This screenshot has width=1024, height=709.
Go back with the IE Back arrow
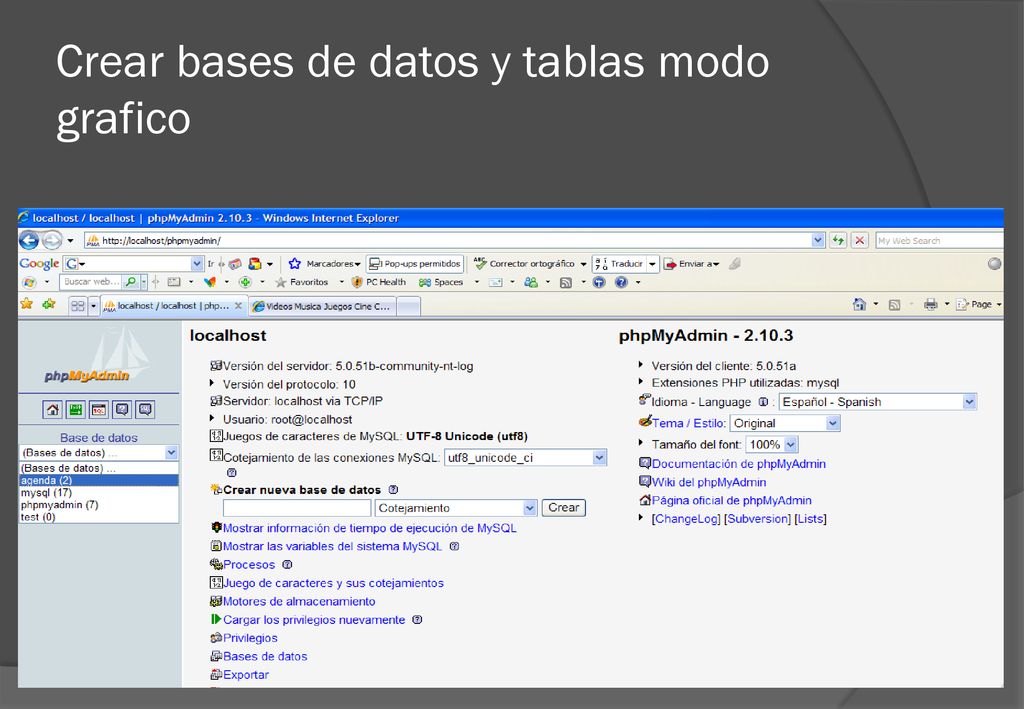[29, 241]
